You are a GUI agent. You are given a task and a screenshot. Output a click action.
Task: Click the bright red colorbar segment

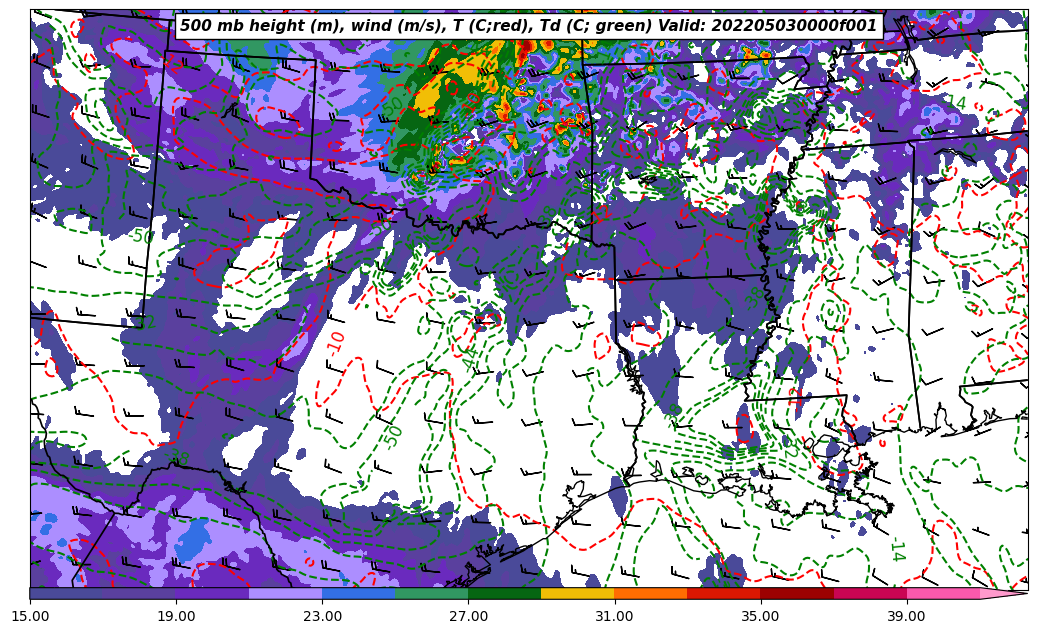click(x=723, y=594)
